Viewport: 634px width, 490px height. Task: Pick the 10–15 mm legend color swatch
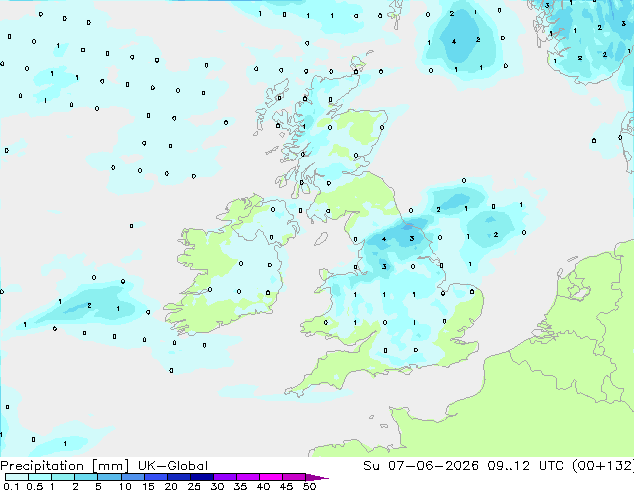click(x=133, y=477)
